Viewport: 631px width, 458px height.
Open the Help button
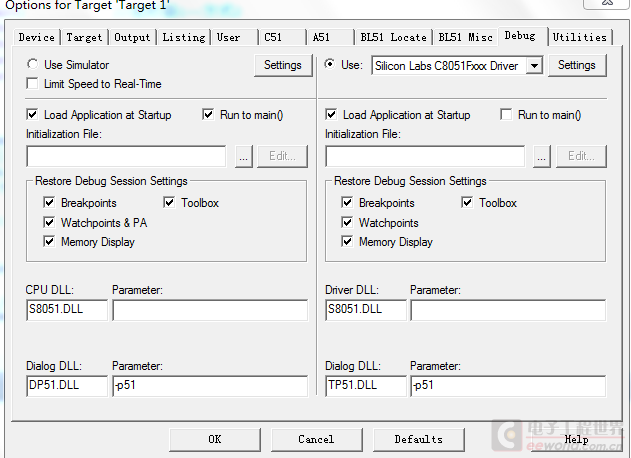pos(576,439)
